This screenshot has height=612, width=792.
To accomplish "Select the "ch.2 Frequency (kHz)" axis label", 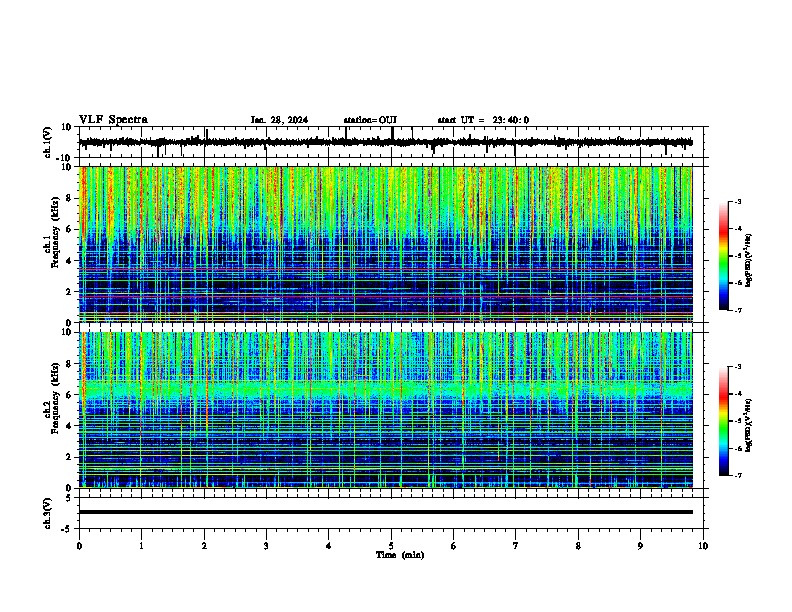I will 52,398.
